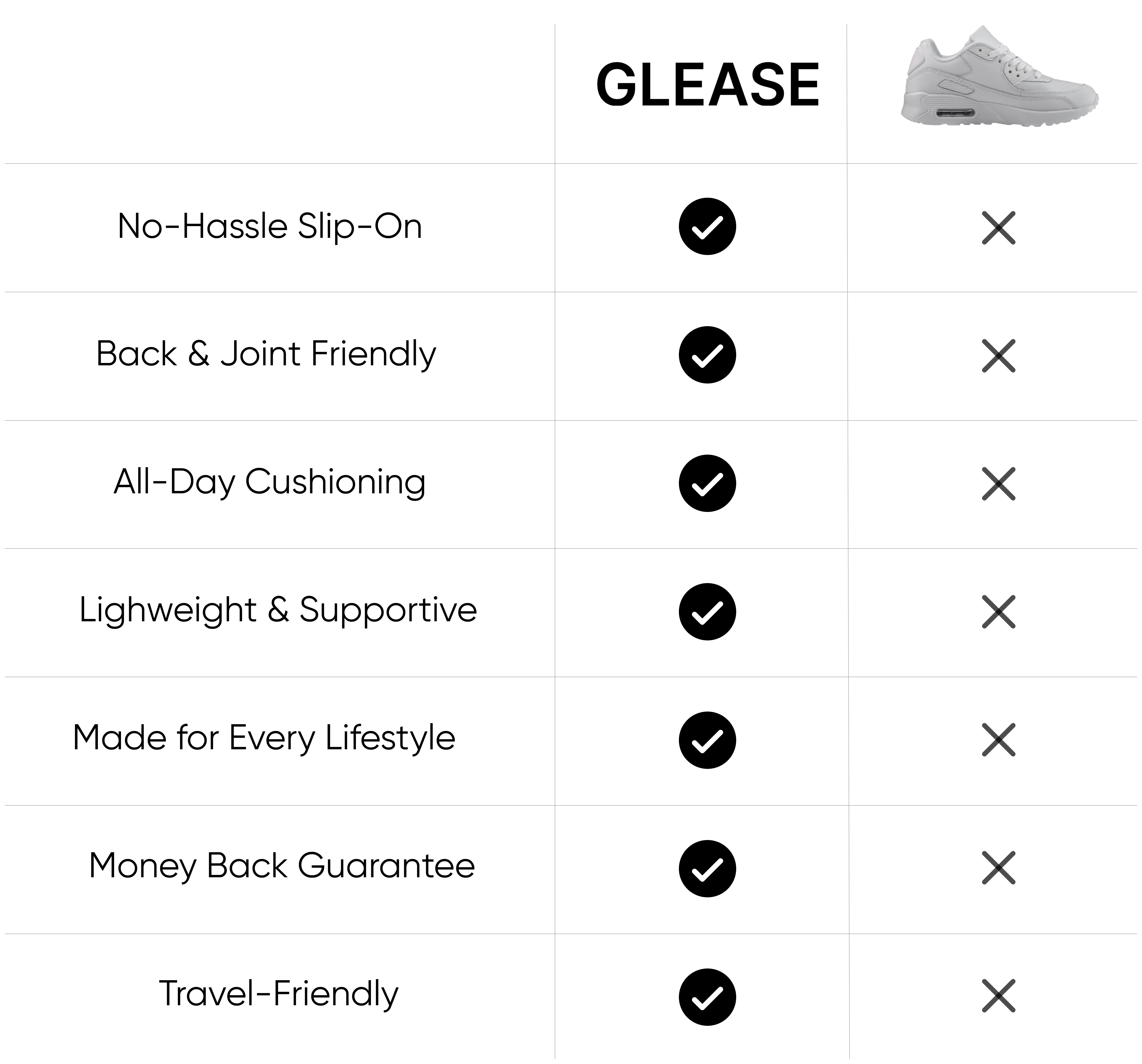Click the X mark for No-Hassle Slip-On
1142x1064 pixels.
click(x=998, y=228)
